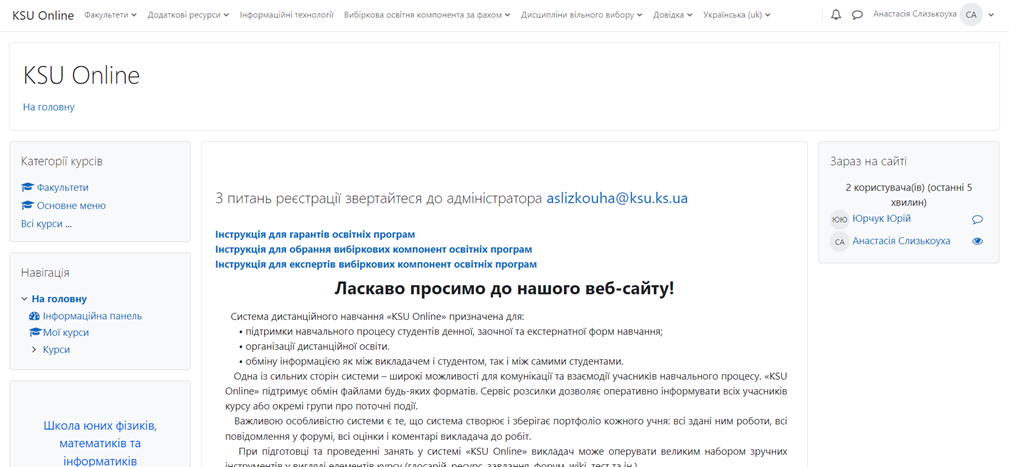Click the KSU Online brand link in navbar
The height and width of the screenshot is (467, 1009).
tap(43, 15)
